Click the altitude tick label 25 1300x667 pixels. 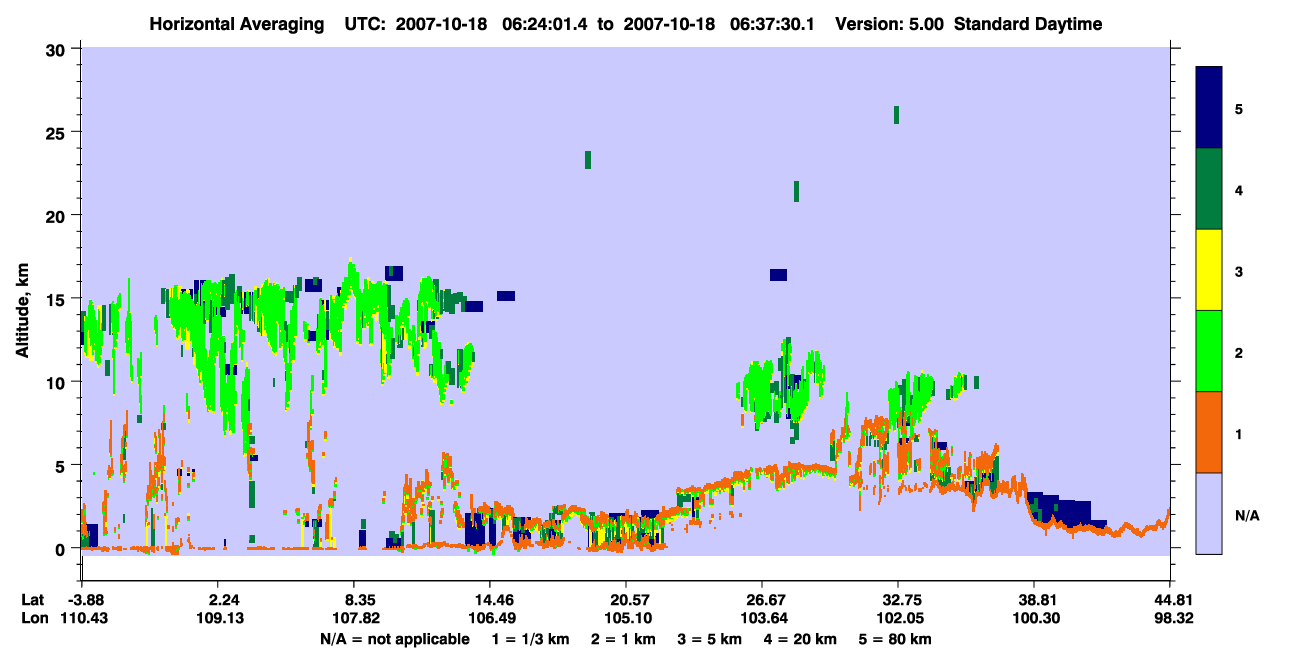coord(58,132)
